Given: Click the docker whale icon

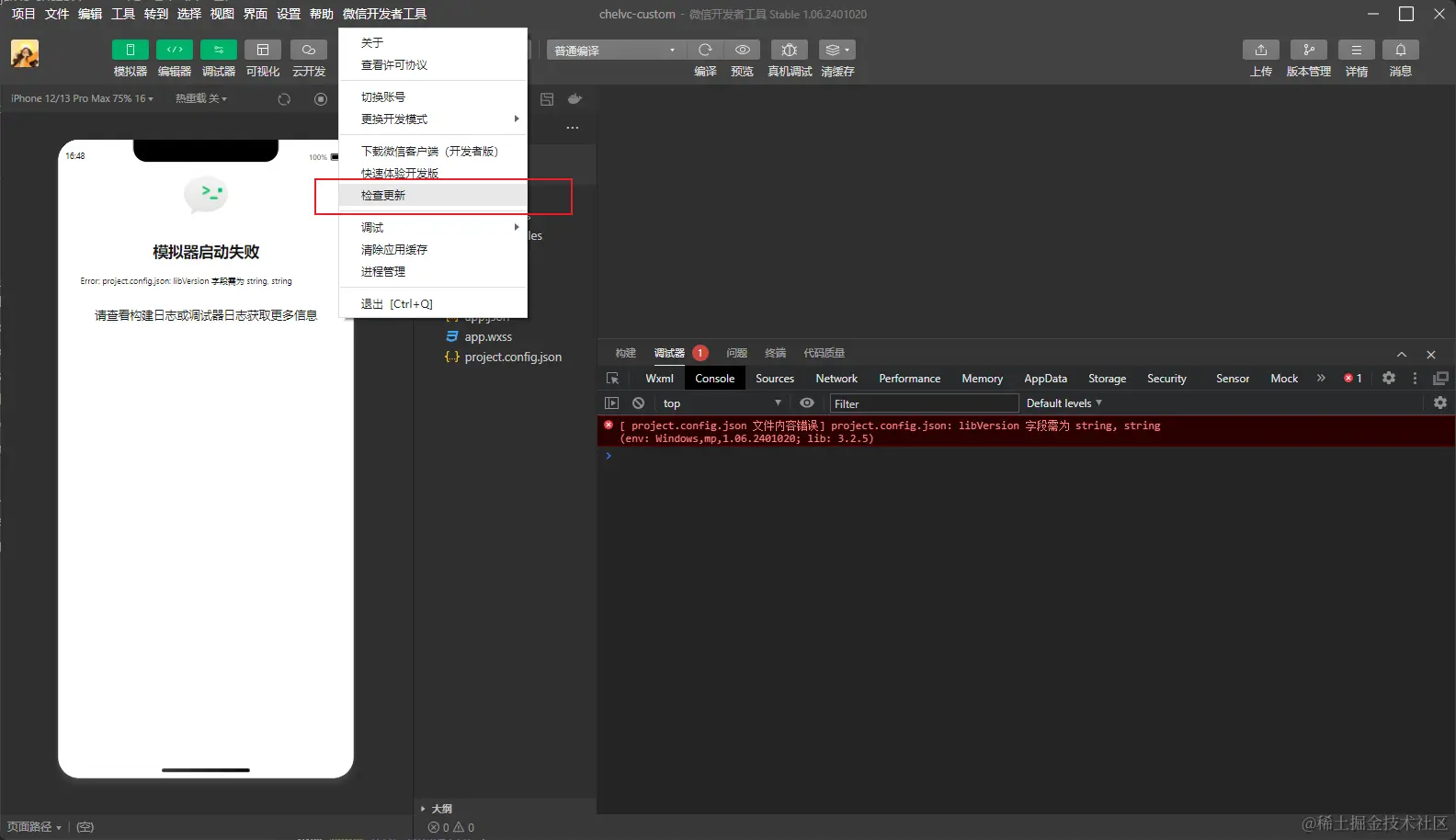Looking at the screenshot, I should tap(574, 99).
